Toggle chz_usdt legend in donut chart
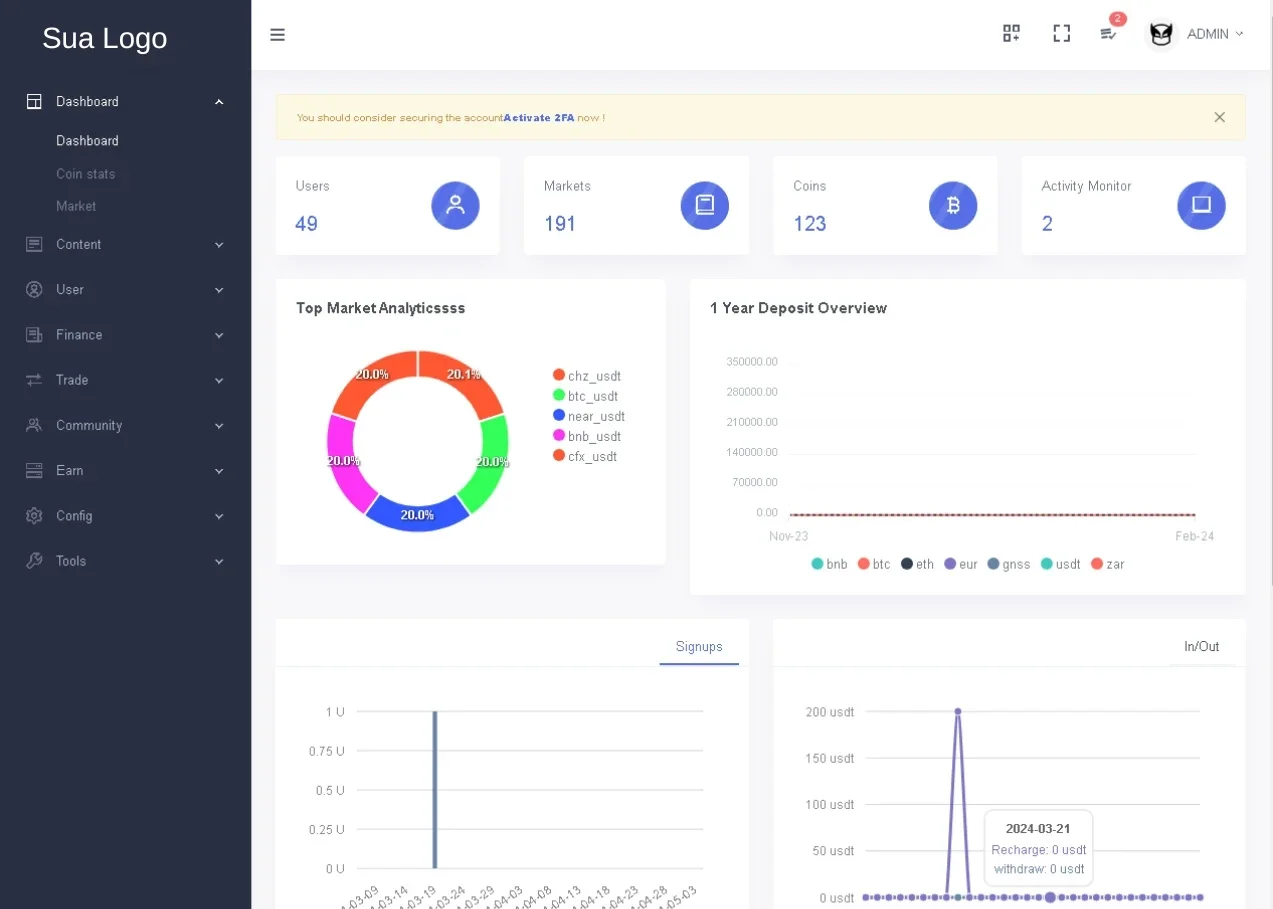The image size is (1273, 909). (587, 376)
